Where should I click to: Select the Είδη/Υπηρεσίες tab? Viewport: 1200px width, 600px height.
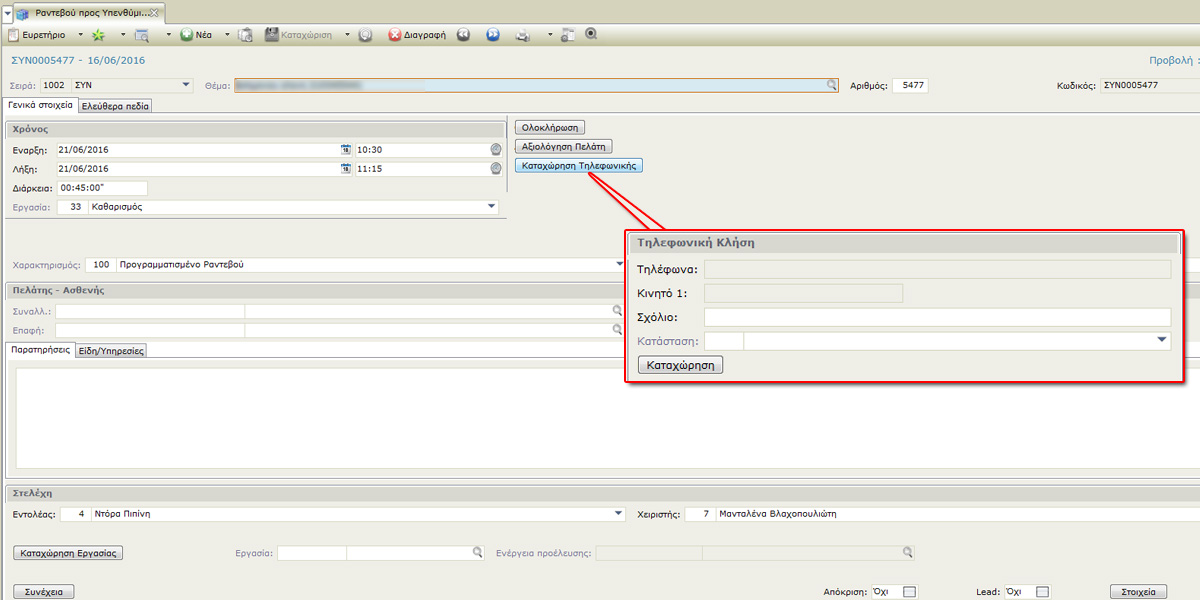[x=112, y=351]
